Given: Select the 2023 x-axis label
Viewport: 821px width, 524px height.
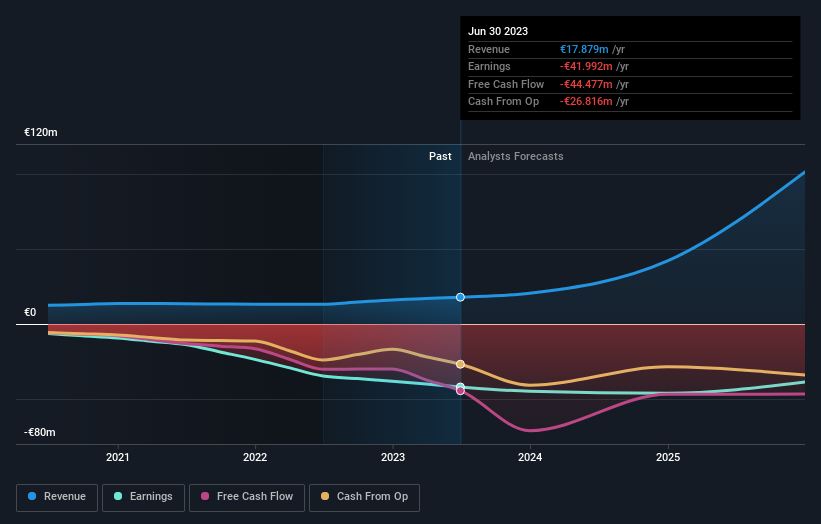Looking at the screenshot, I should [393, 457].
